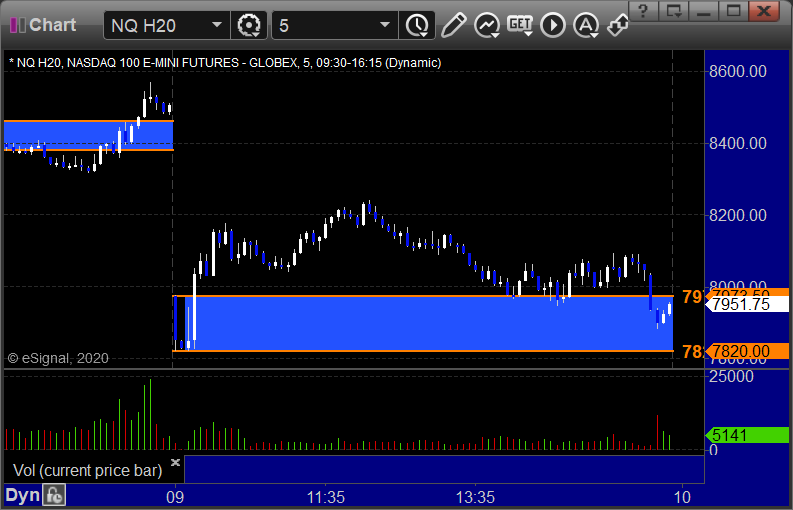Viewport: 793px width, 510px height.
Task: Maximize the chart window
Action: tap(734, 10)
